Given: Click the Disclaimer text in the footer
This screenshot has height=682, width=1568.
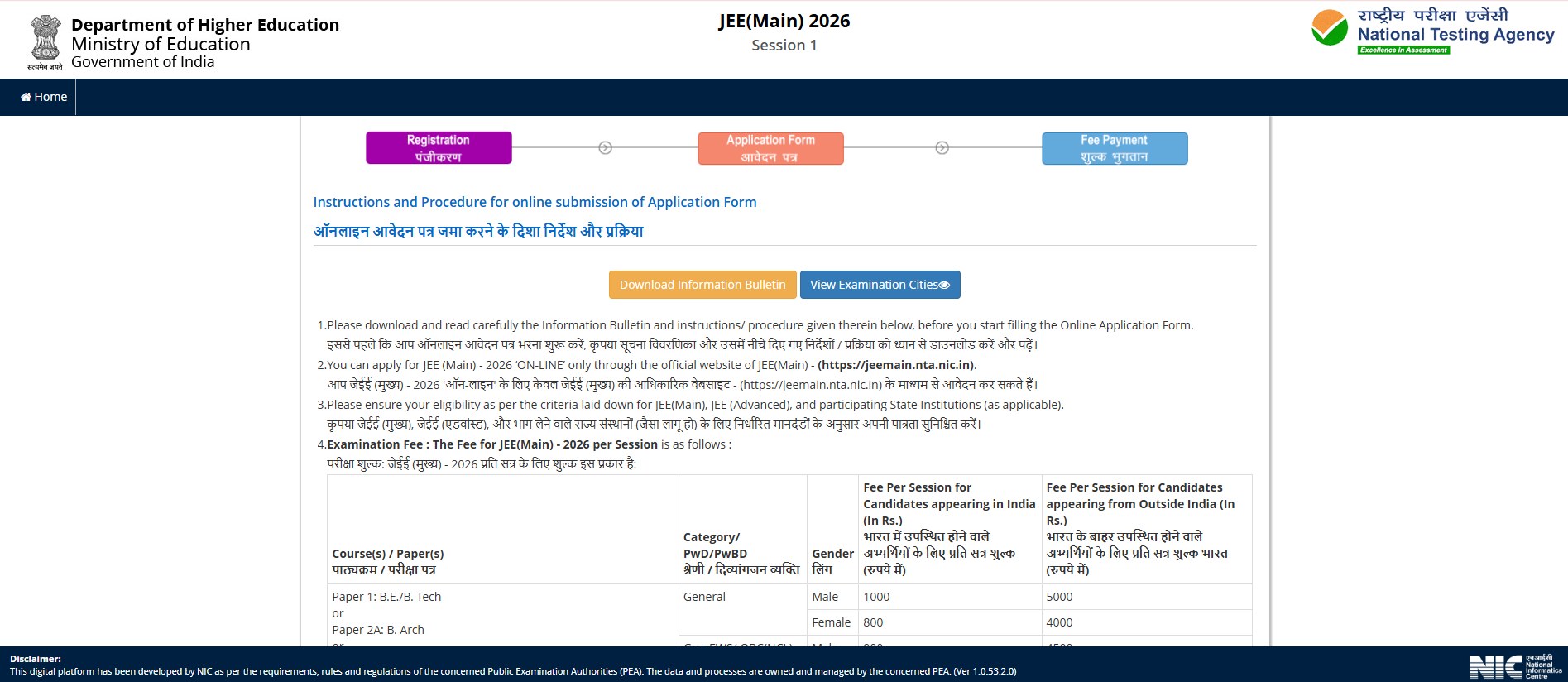Looking at the screenshot, I should point(513,665).
